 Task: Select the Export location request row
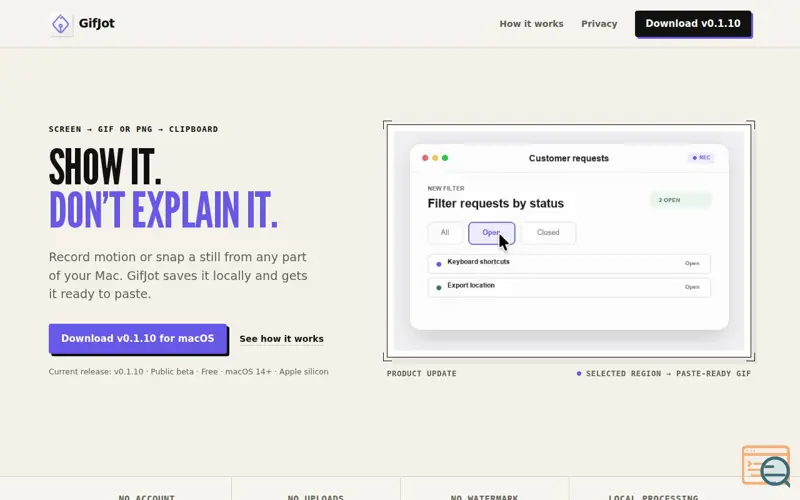[x=569, y=287]
